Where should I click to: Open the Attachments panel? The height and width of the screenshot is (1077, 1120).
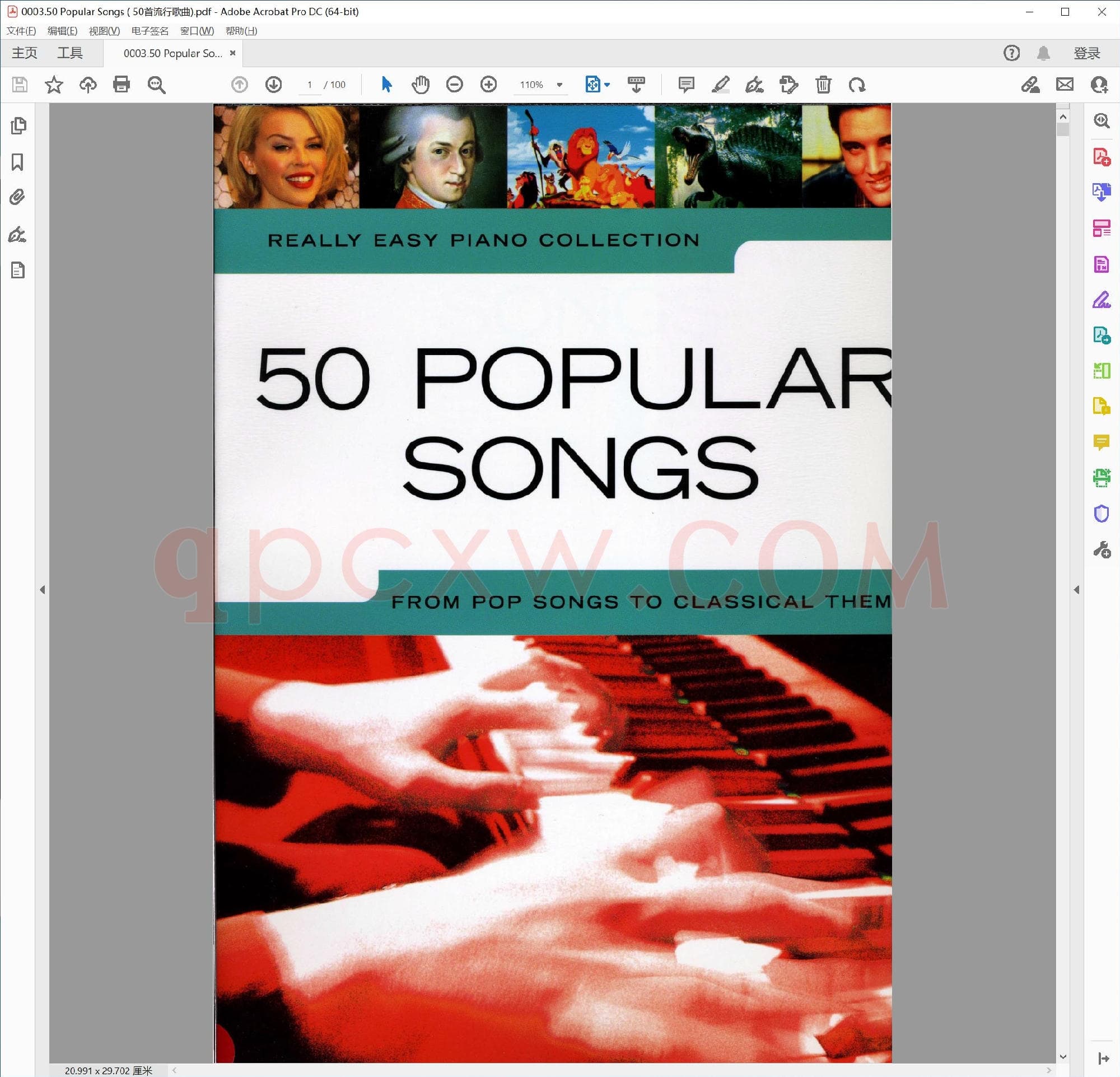click(18, 197)
